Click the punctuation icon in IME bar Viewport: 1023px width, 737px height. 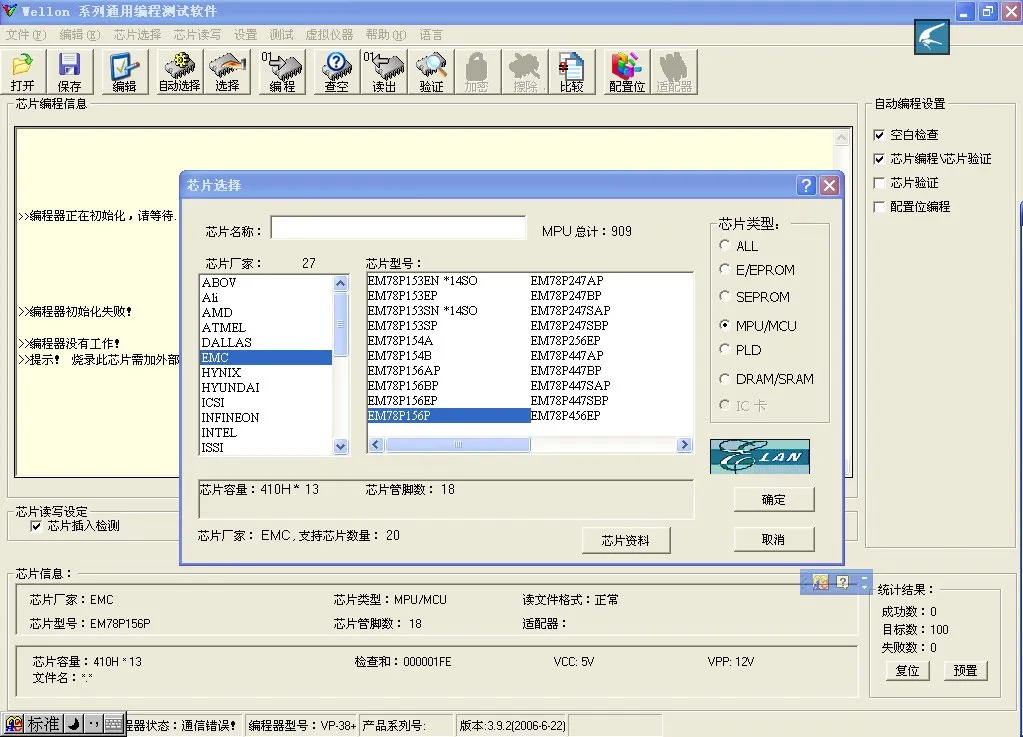(x=93, y=724)
